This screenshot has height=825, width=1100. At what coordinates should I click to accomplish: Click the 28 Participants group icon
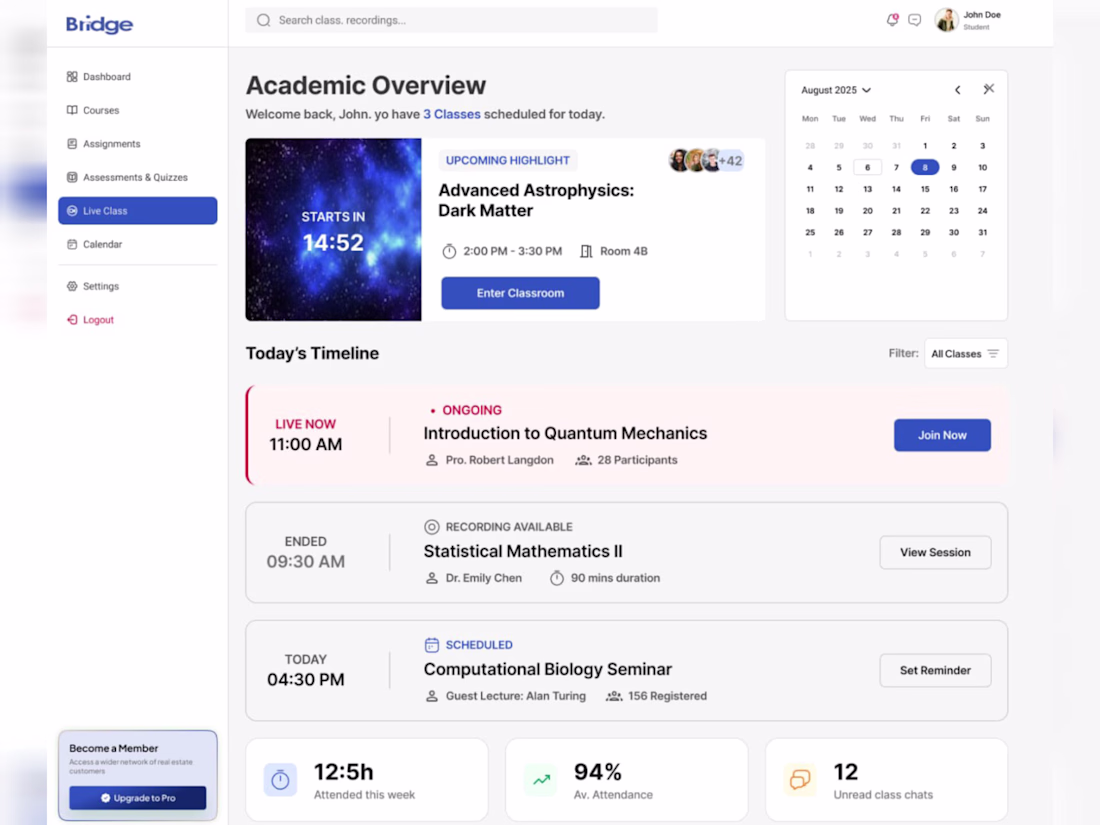(583, 460)
